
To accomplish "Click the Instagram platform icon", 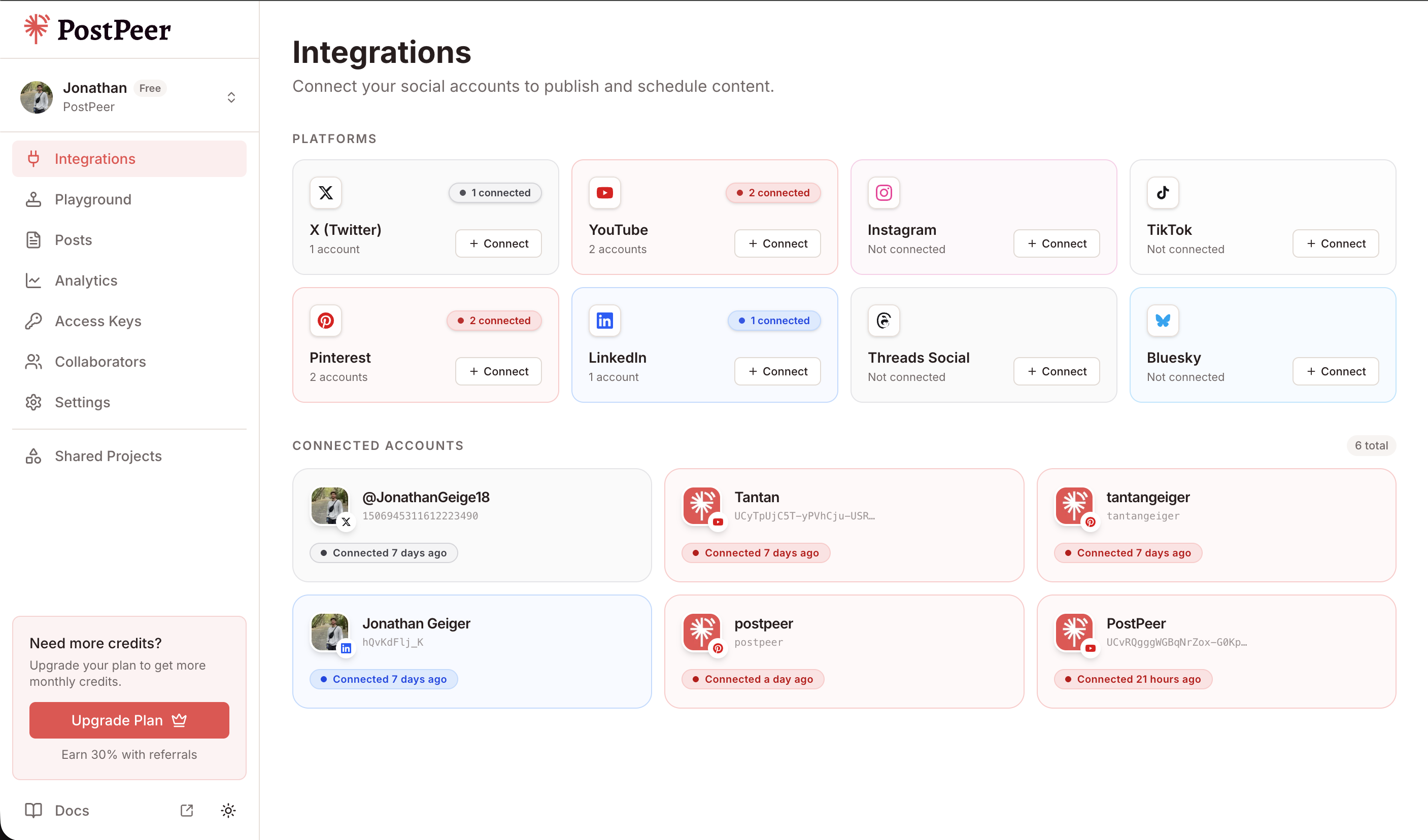I will (883, 193).
